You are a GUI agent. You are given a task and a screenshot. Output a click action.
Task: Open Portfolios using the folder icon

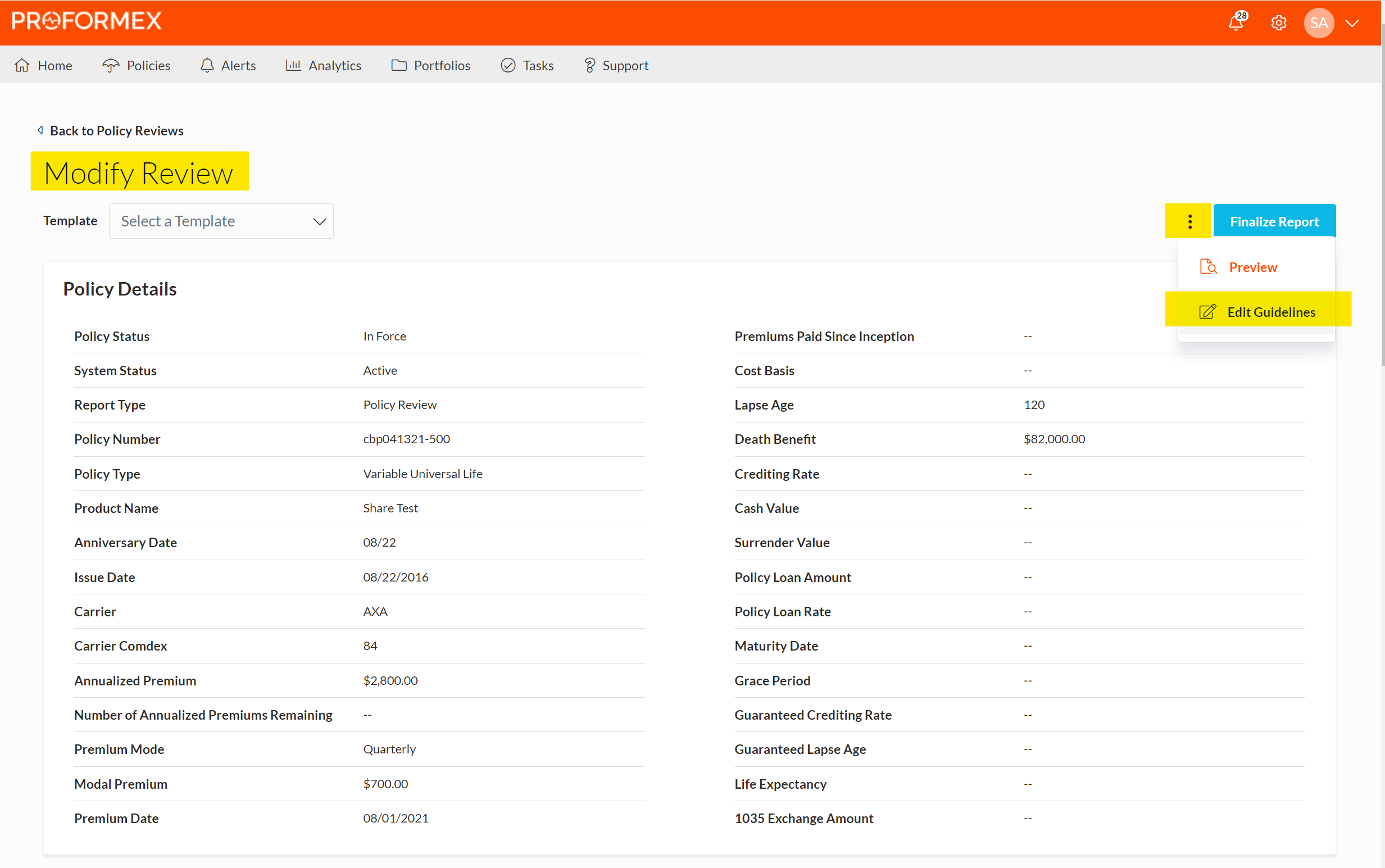click(398, 65)
